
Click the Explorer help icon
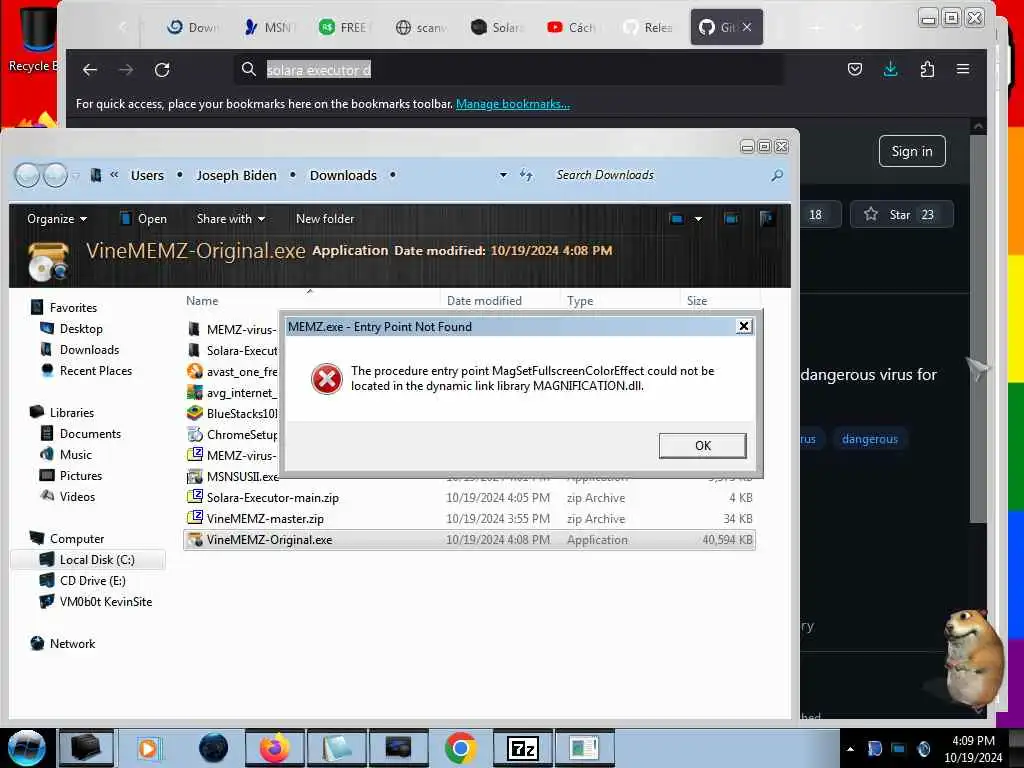point(767,219)
